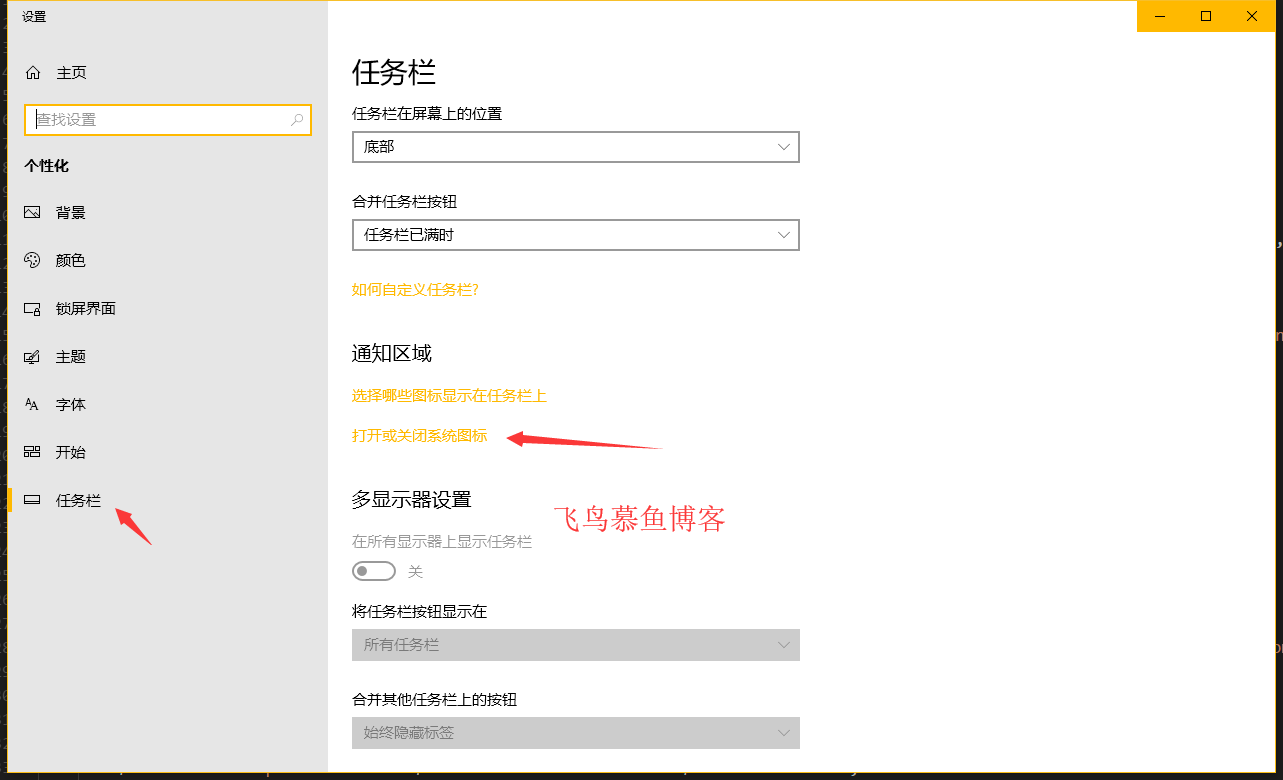Select the 主题 (Themes) sidebar icon

tap(33, 356)
